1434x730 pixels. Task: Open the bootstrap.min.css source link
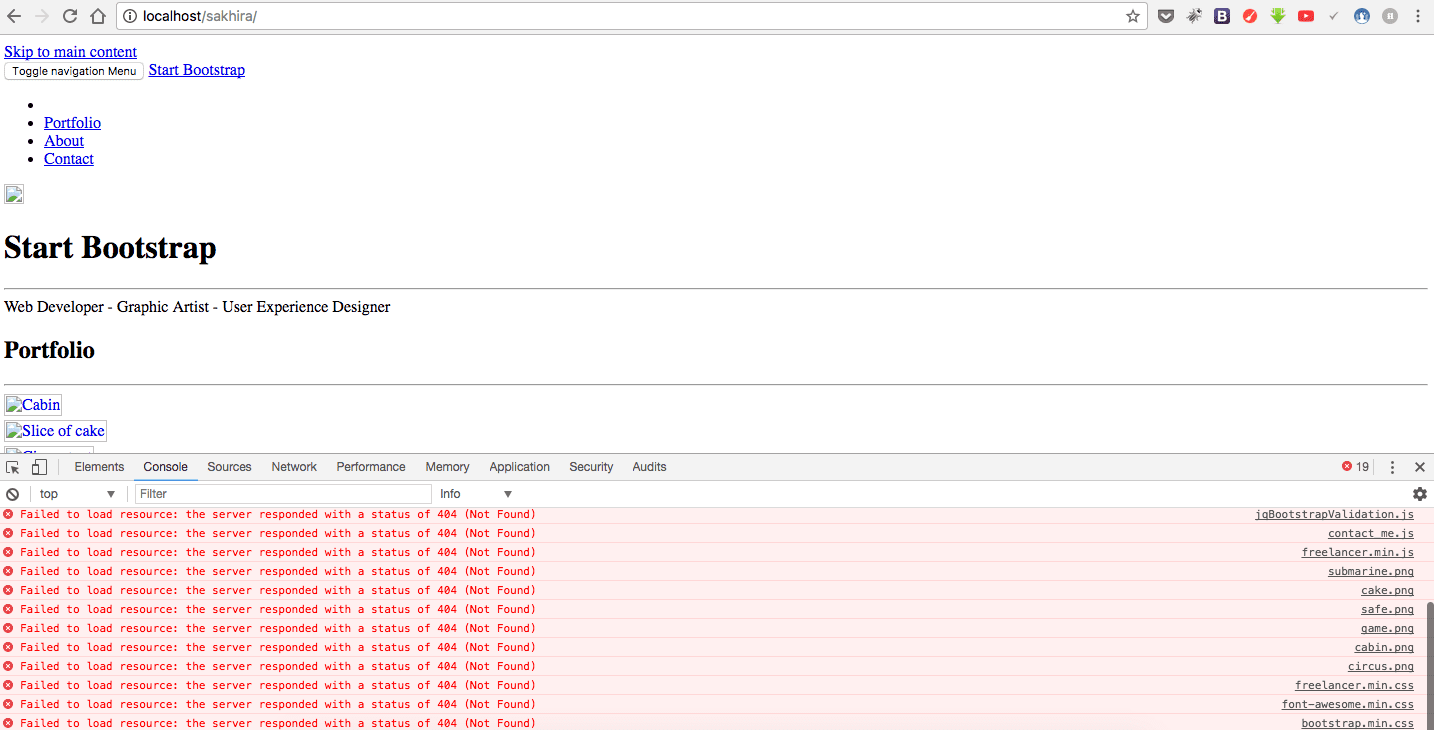pyautogui.click(x=1357, y=723)
